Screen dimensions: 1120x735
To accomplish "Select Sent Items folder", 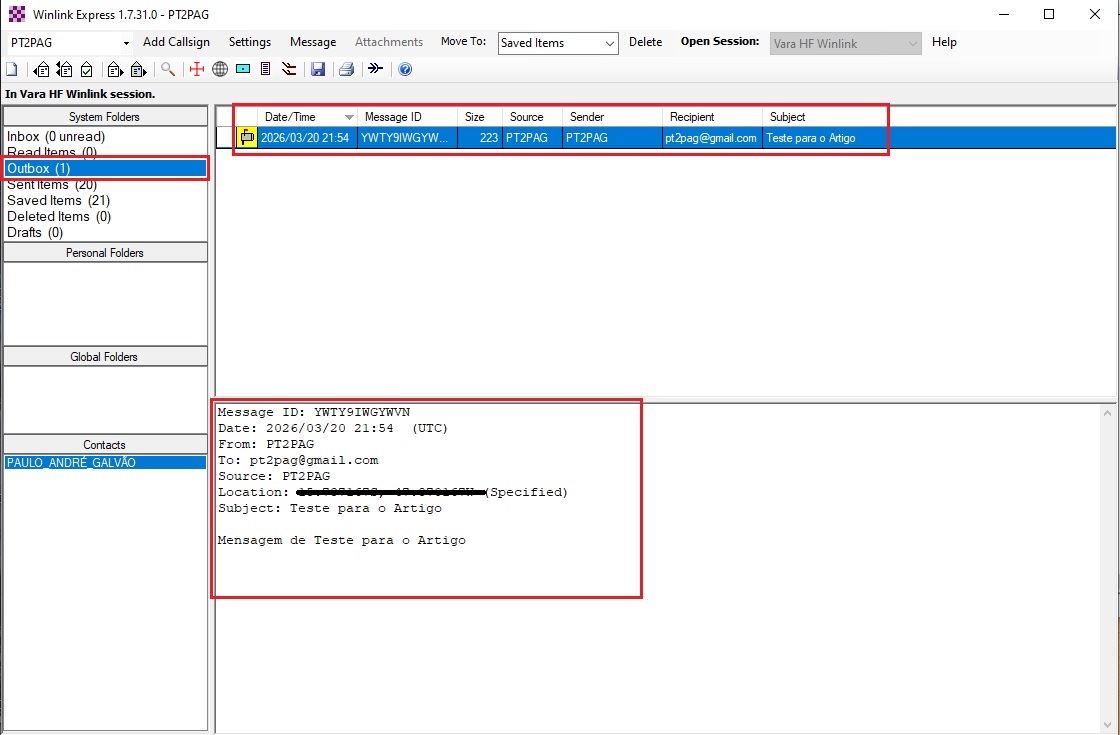I will tap(51, 185).
